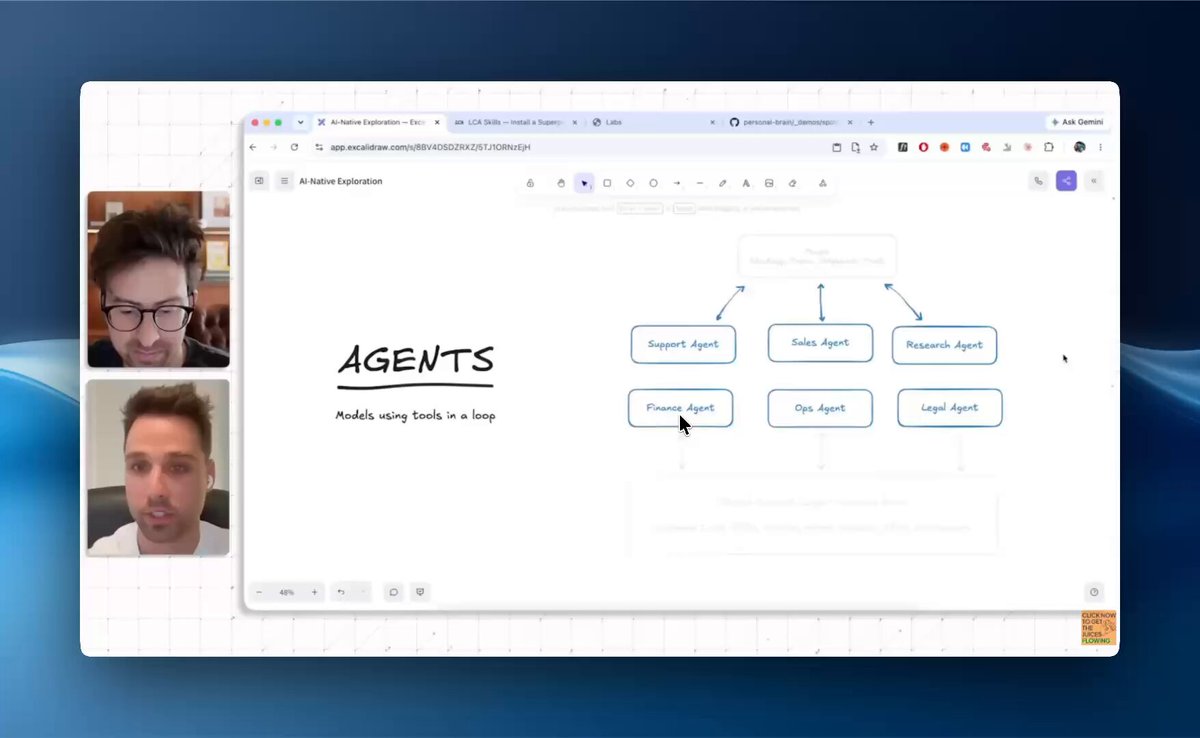The height and width of the screenshot is (738, 1200).
Task: Click the purple Share button
Action: pos(1066,181)
